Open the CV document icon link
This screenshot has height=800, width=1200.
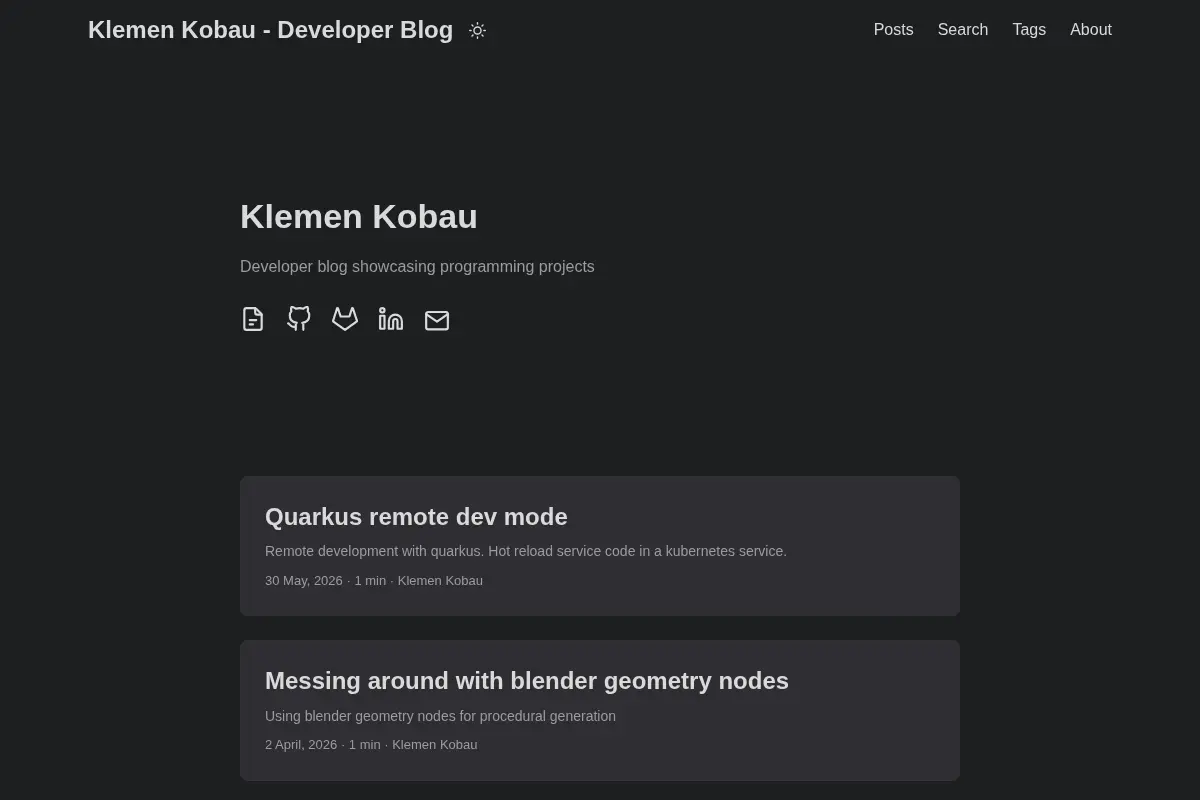pos(253,319)
